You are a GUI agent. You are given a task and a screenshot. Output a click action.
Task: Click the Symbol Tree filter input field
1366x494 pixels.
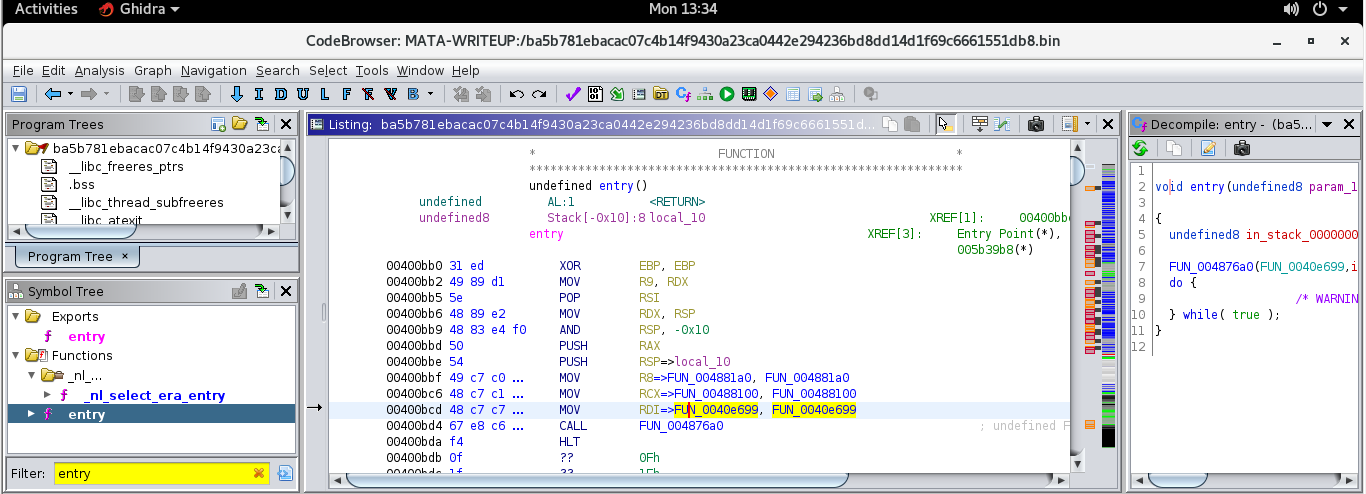(161, 473)
